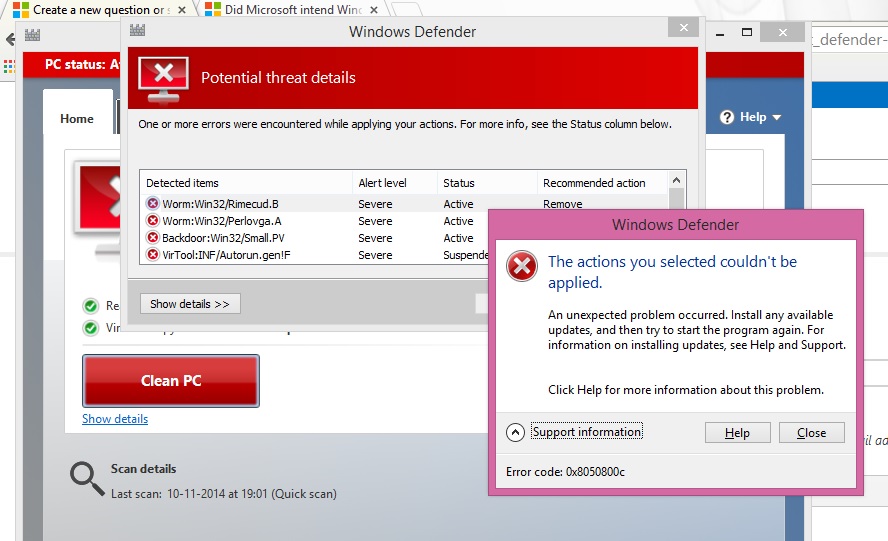
Task: Click the Microsoft logo on the Did Microsoft intend tab
Action: pos(212,10)
